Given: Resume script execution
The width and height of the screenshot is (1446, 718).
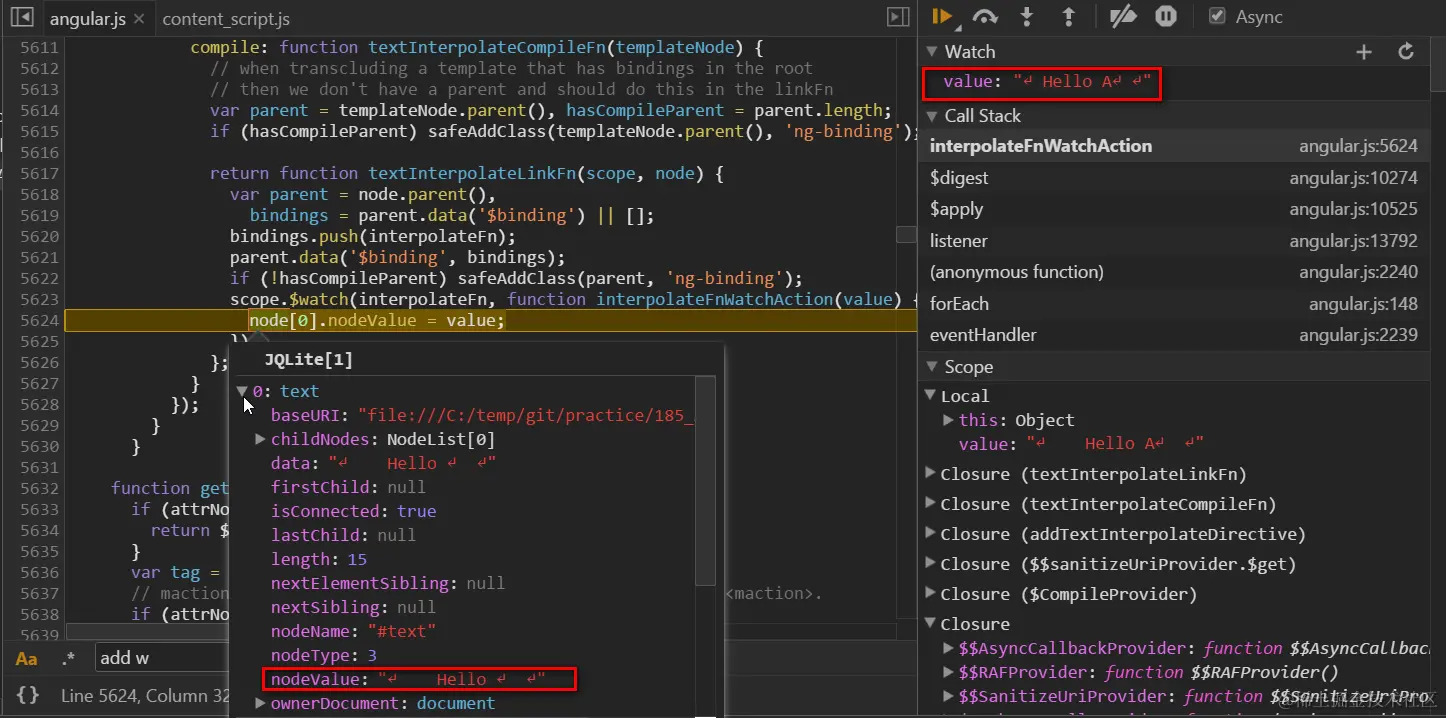Looking at the screenshot, I should click(x=942, y=16).
